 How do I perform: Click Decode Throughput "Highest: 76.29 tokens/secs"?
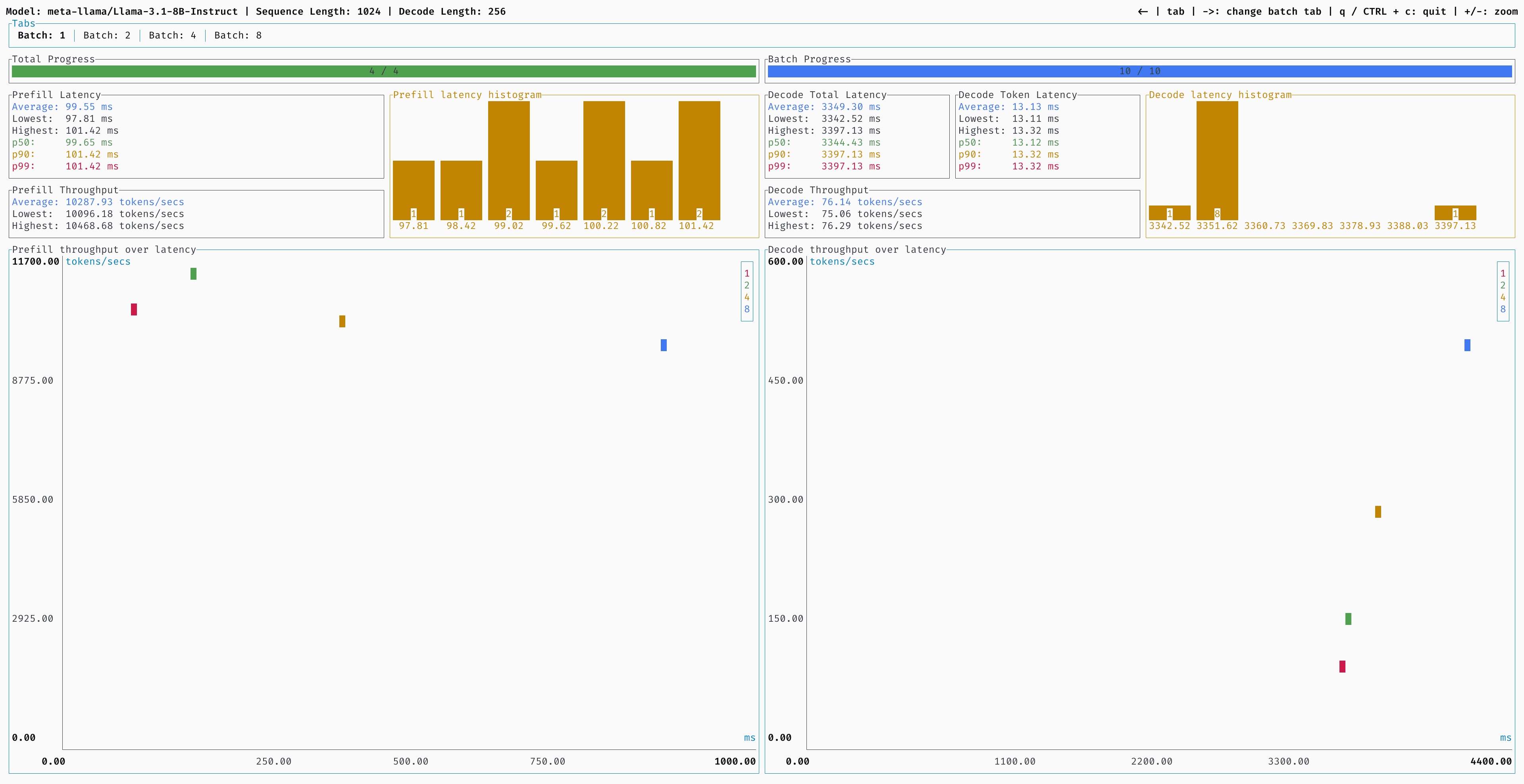(x=845, y=226)
